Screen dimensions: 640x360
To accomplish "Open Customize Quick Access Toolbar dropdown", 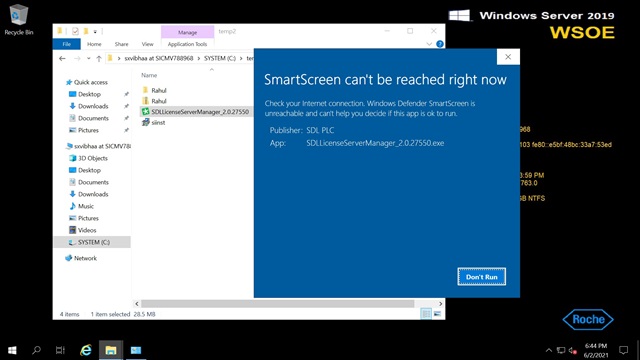I will pyautogui.click(x=95, y=31).
